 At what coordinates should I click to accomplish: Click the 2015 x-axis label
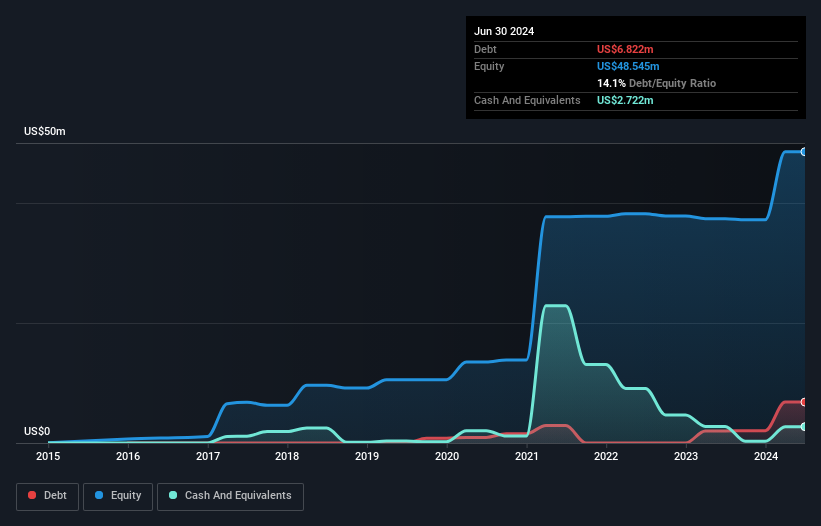coord(48,456)
